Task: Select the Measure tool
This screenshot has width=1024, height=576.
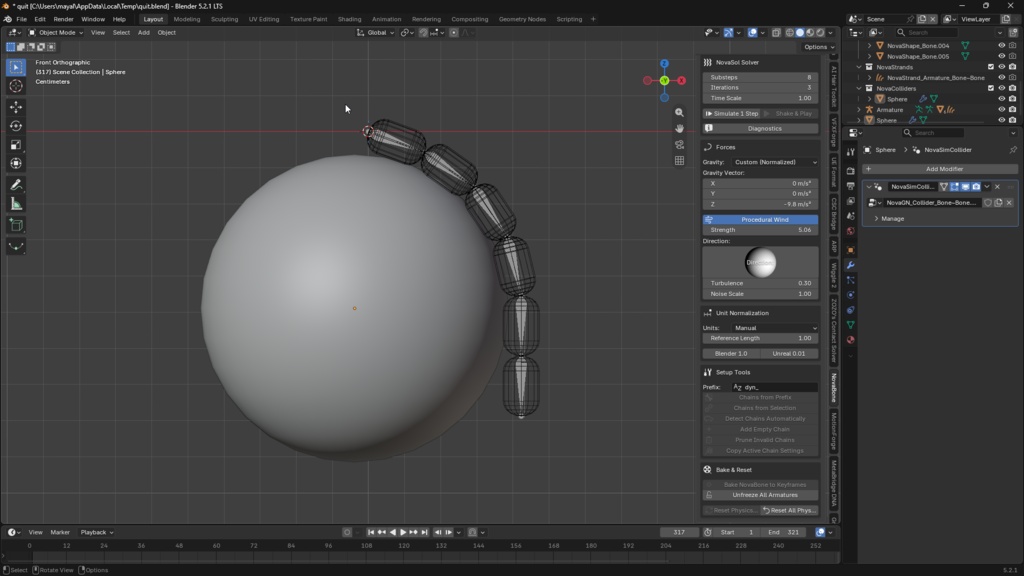Action: [16, 204]
